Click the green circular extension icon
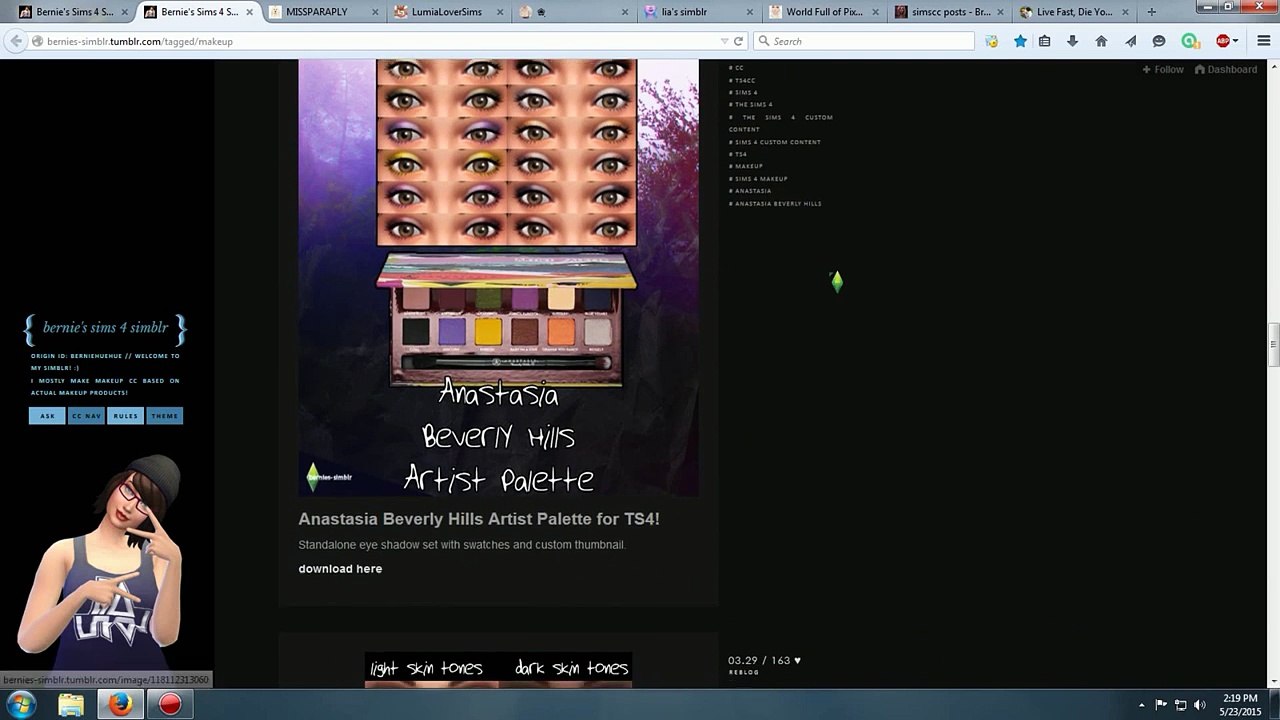The width and height of the screenshot is (1280, 720). pyautogui.click(x=1189, y=41)
